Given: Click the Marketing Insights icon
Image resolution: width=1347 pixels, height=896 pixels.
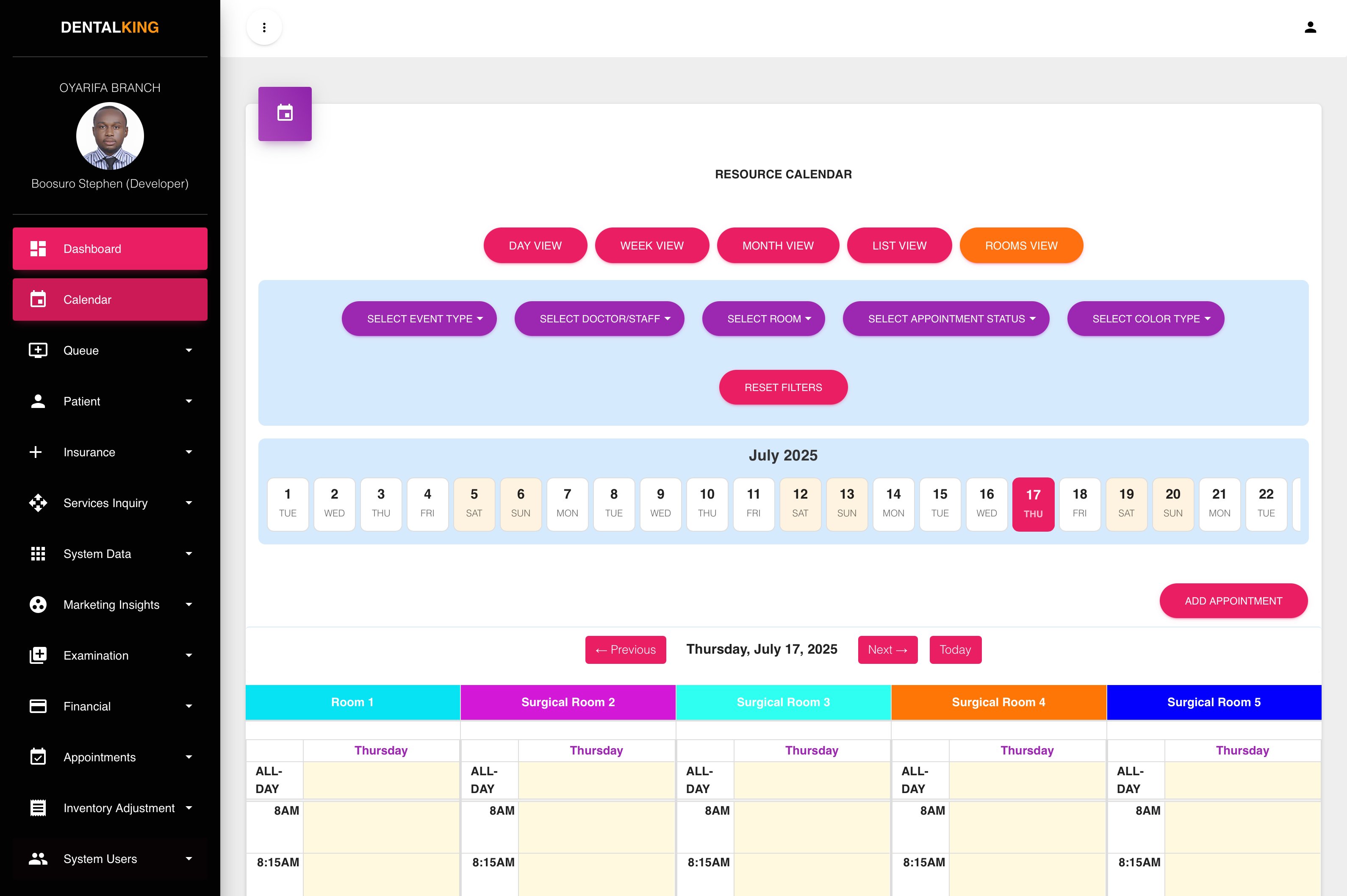Looking at the screenshot, I should (x=38, y=605).
